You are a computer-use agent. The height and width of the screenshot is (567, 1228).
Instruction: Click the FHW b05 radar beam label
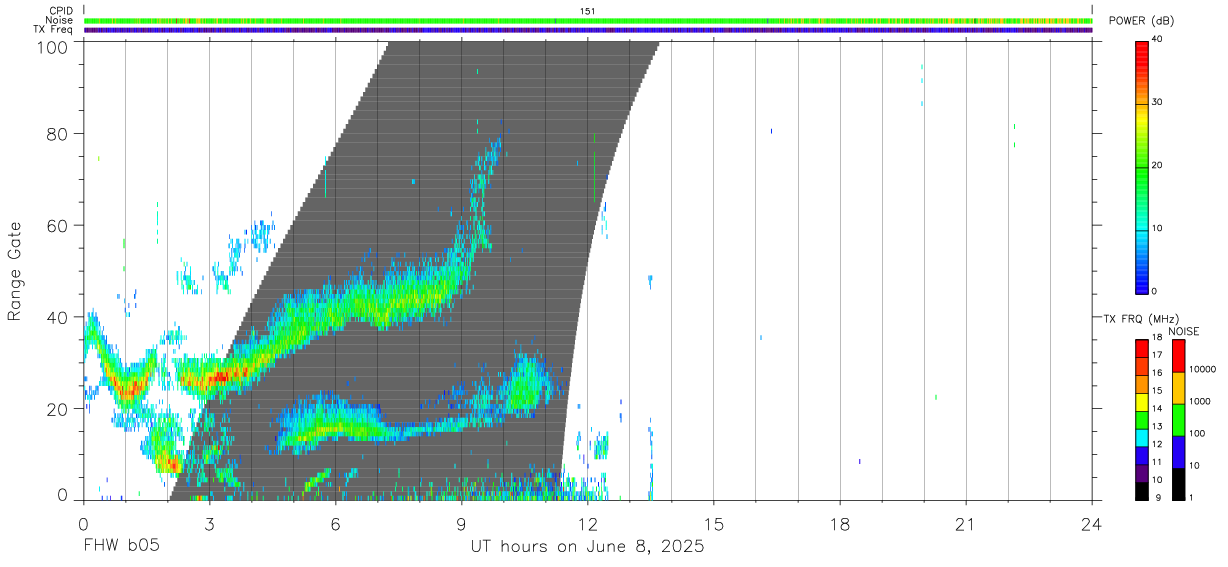(121, 546)
